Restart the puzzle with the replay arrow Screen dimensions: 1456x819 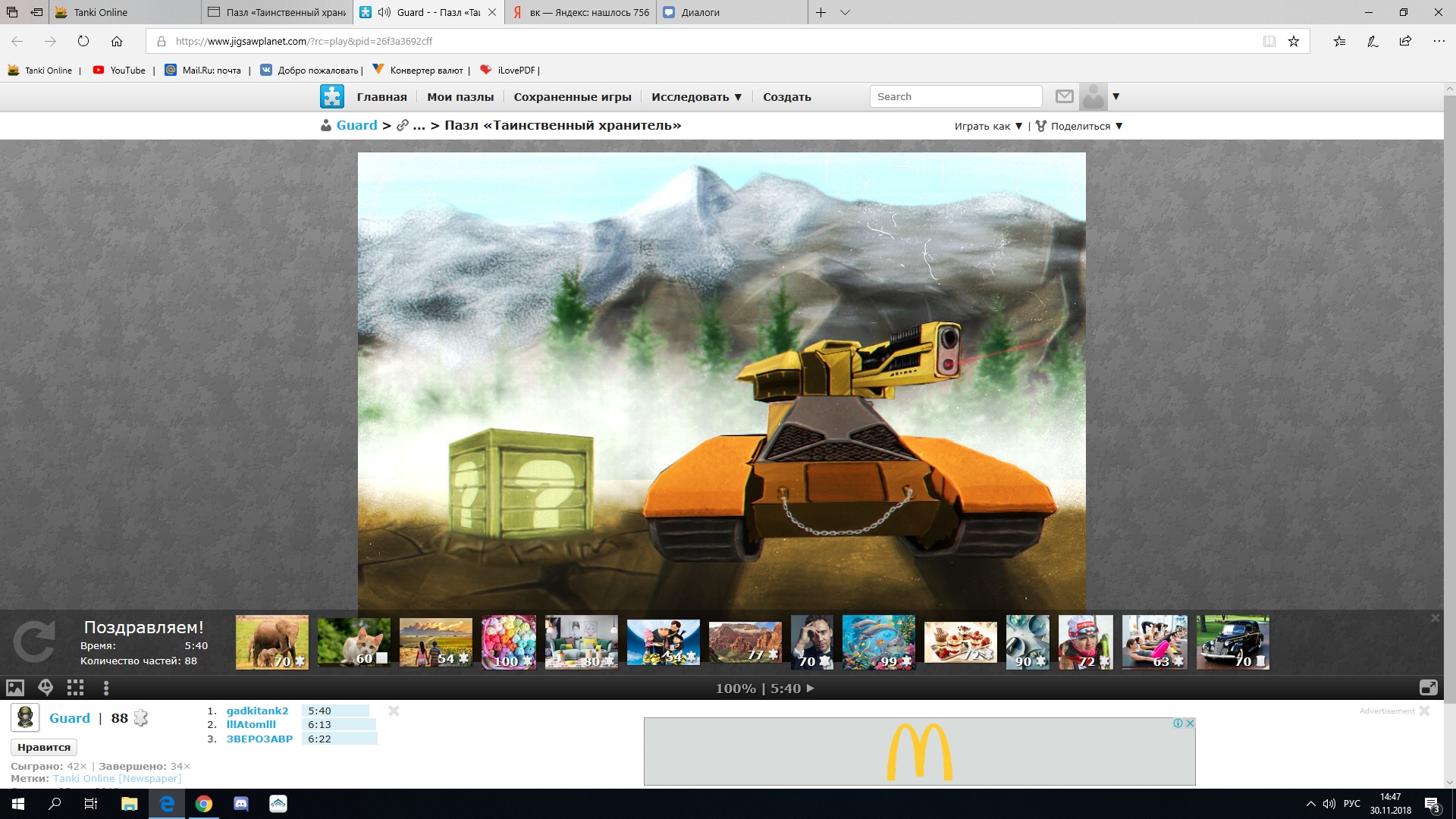[x=34, y=642]
